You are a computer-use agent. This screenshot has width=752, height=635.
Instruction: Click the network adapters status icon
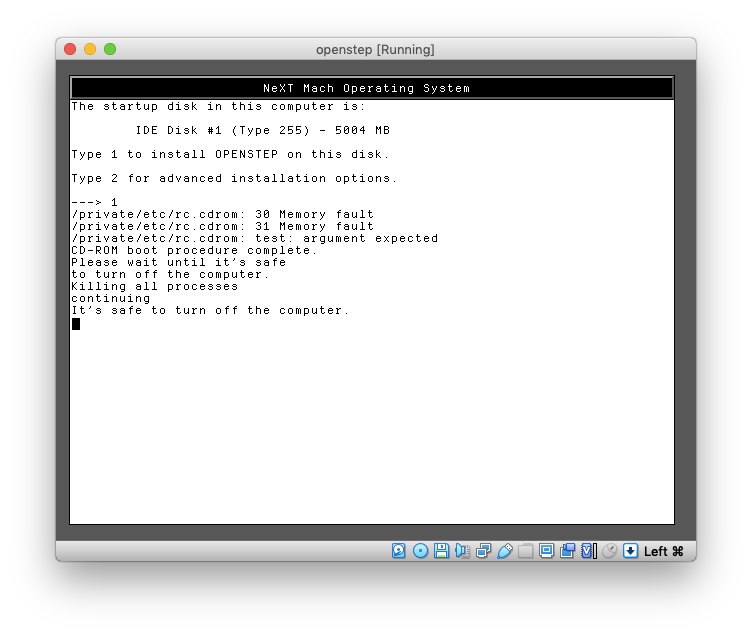coord(483,551)
